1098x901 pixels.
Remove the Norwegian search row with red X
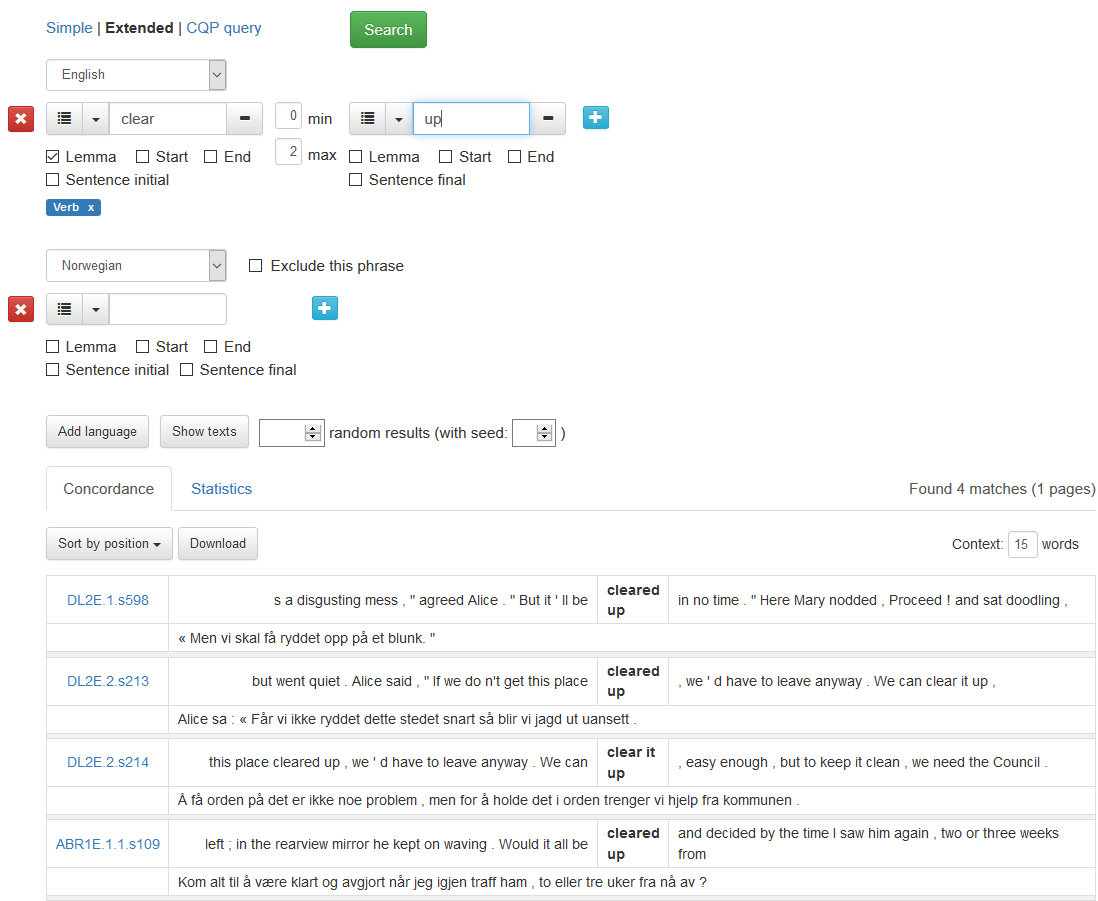[21, 309]
